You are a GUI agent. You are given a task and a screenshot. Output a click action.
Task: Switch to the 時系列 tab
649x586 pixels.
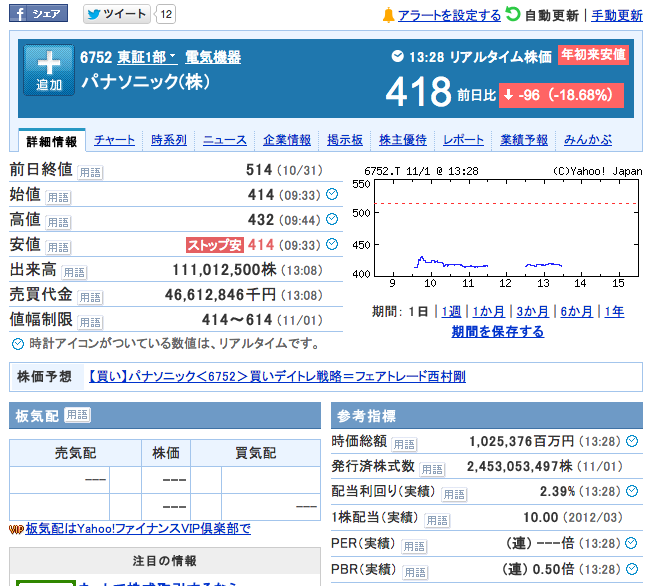[169, 140]
